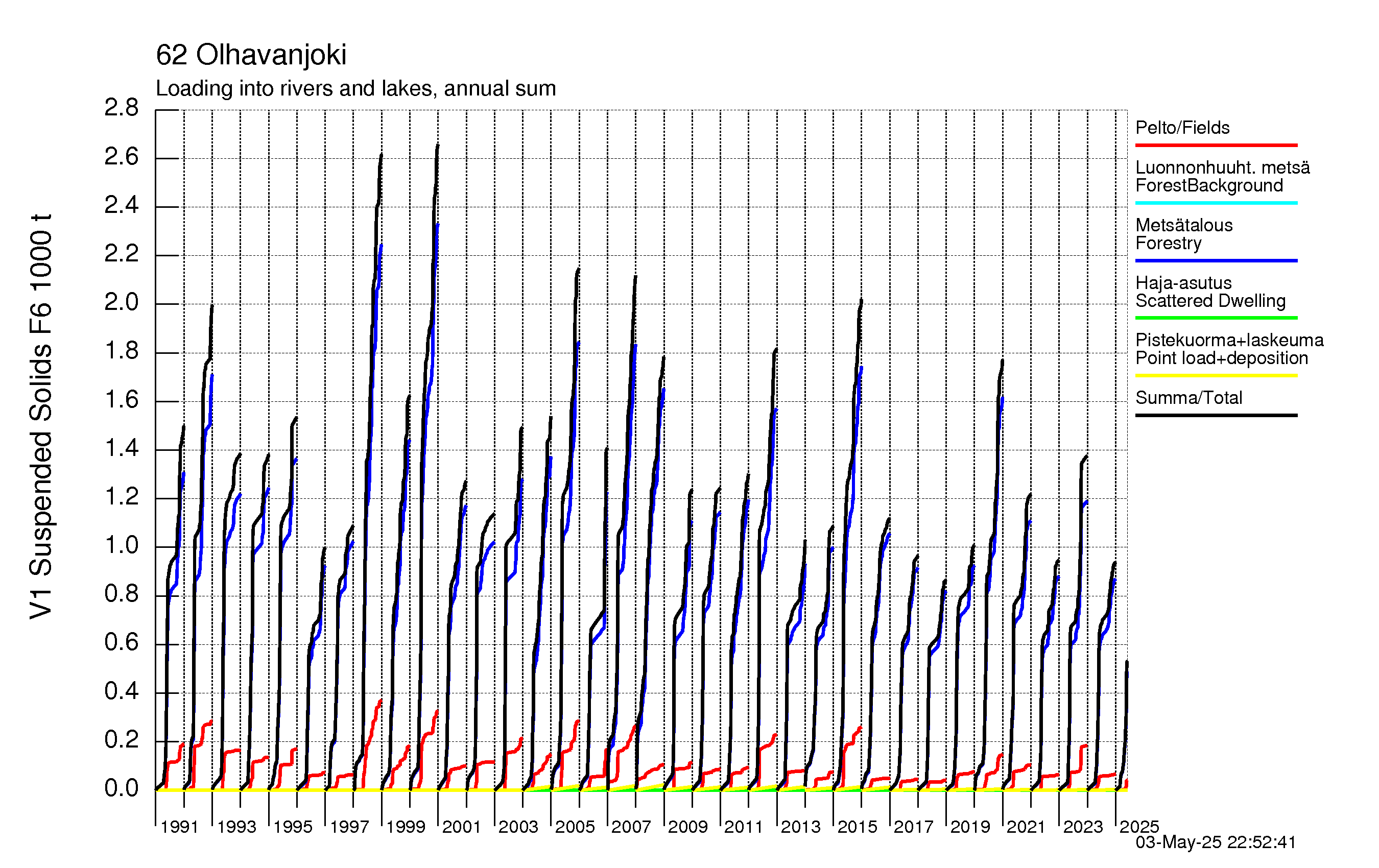The image size is (1379, 868).
Task: Click the x-axis year label 2009
Action: [688, 827]
